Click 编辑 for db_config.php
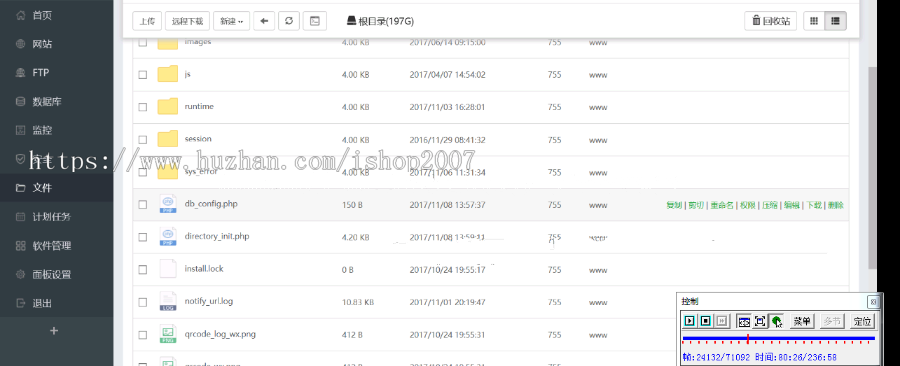This screenshot has width=900, height=366. (x=792, y=205)
